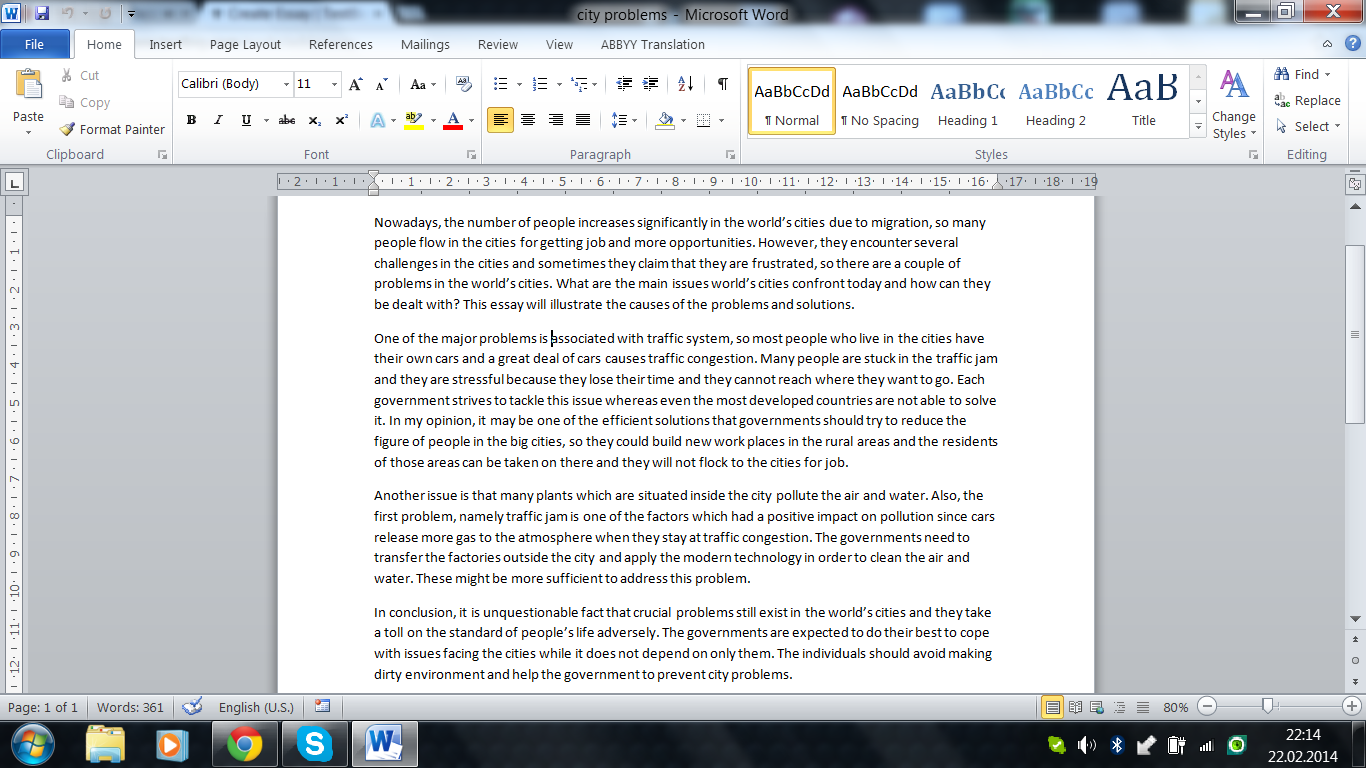This screenshot has height=768, width=1366.
Task: Apply the No Spacing style
Action: click(x=880, y=102)
